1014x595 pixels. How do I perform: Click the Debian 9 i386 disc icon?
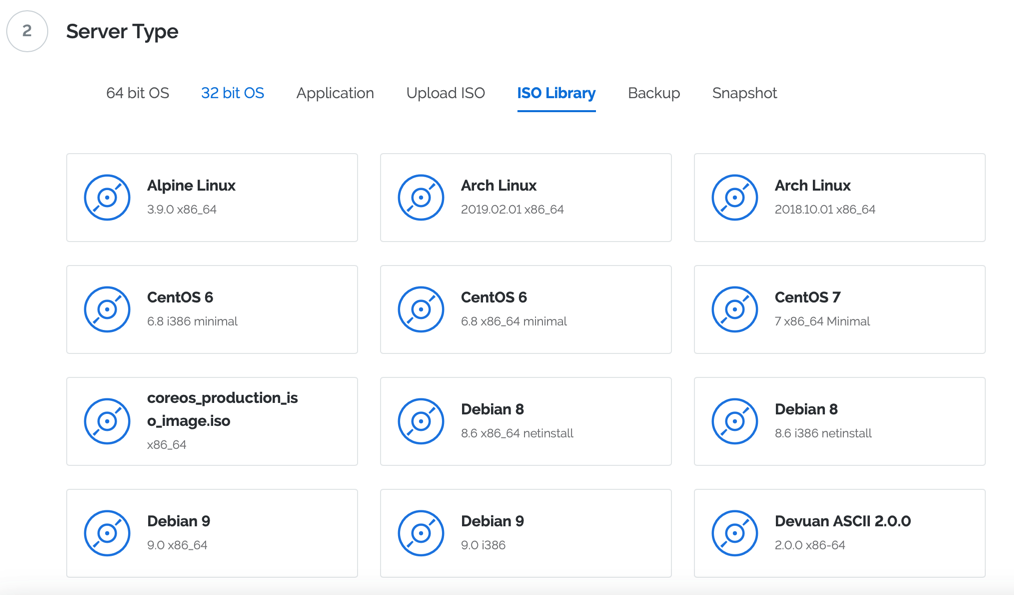click(421, 533)
